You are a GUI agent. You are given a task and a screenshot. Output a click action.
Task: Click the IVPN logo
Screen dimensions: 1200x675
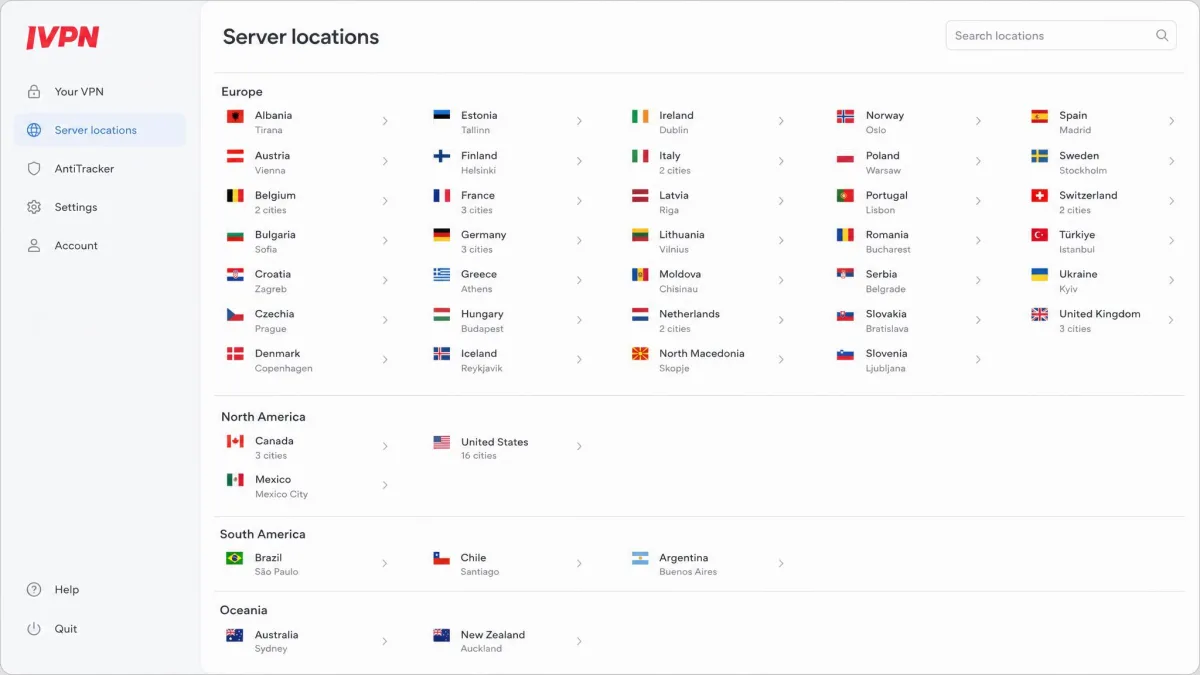pos(62,37)
